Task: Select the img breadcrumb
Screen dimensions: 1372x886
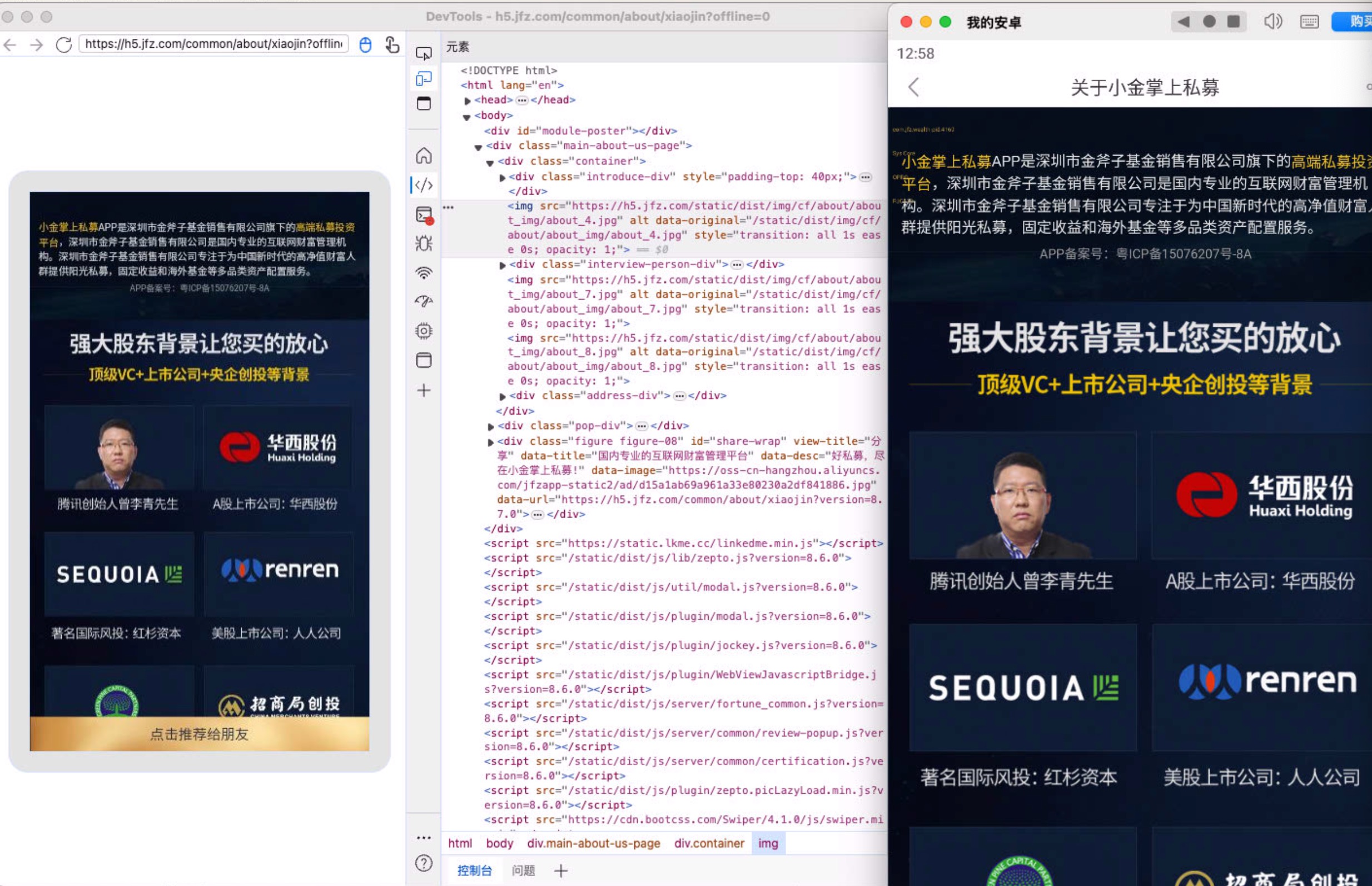Action: 768,843
